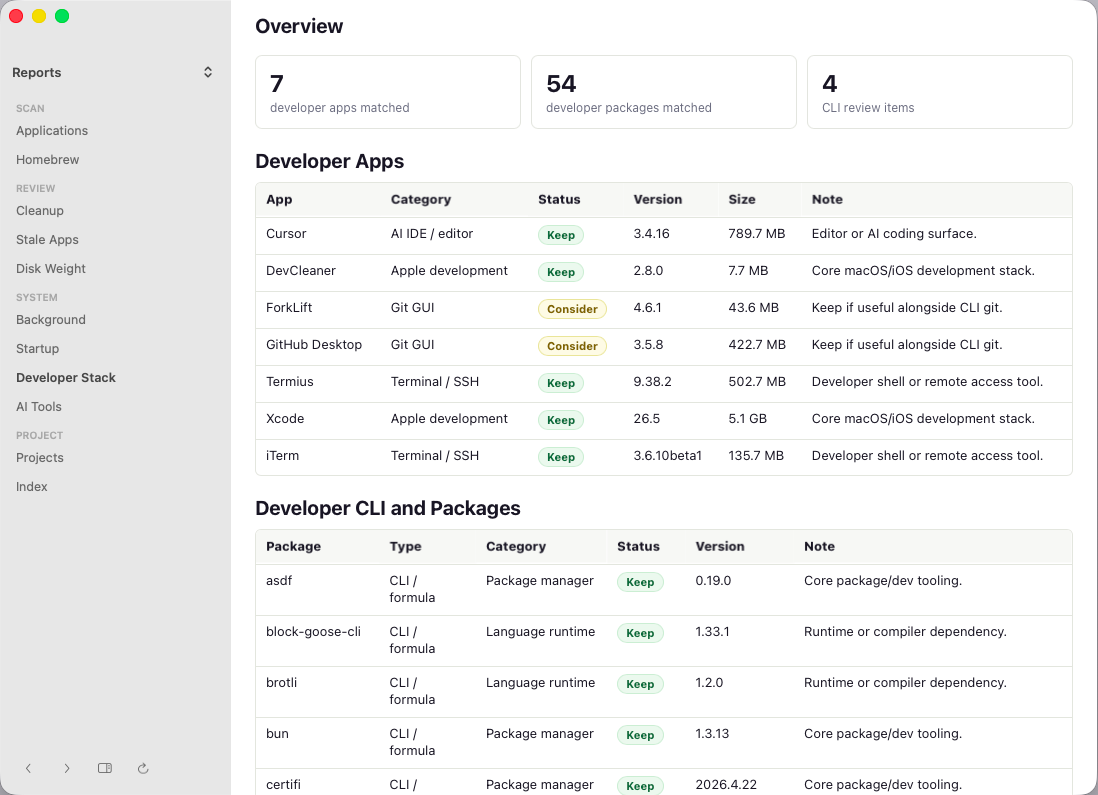1098x795 pixels.
Task: Click the Package column header
Action: pyautogui.click(x=293, y=546)
